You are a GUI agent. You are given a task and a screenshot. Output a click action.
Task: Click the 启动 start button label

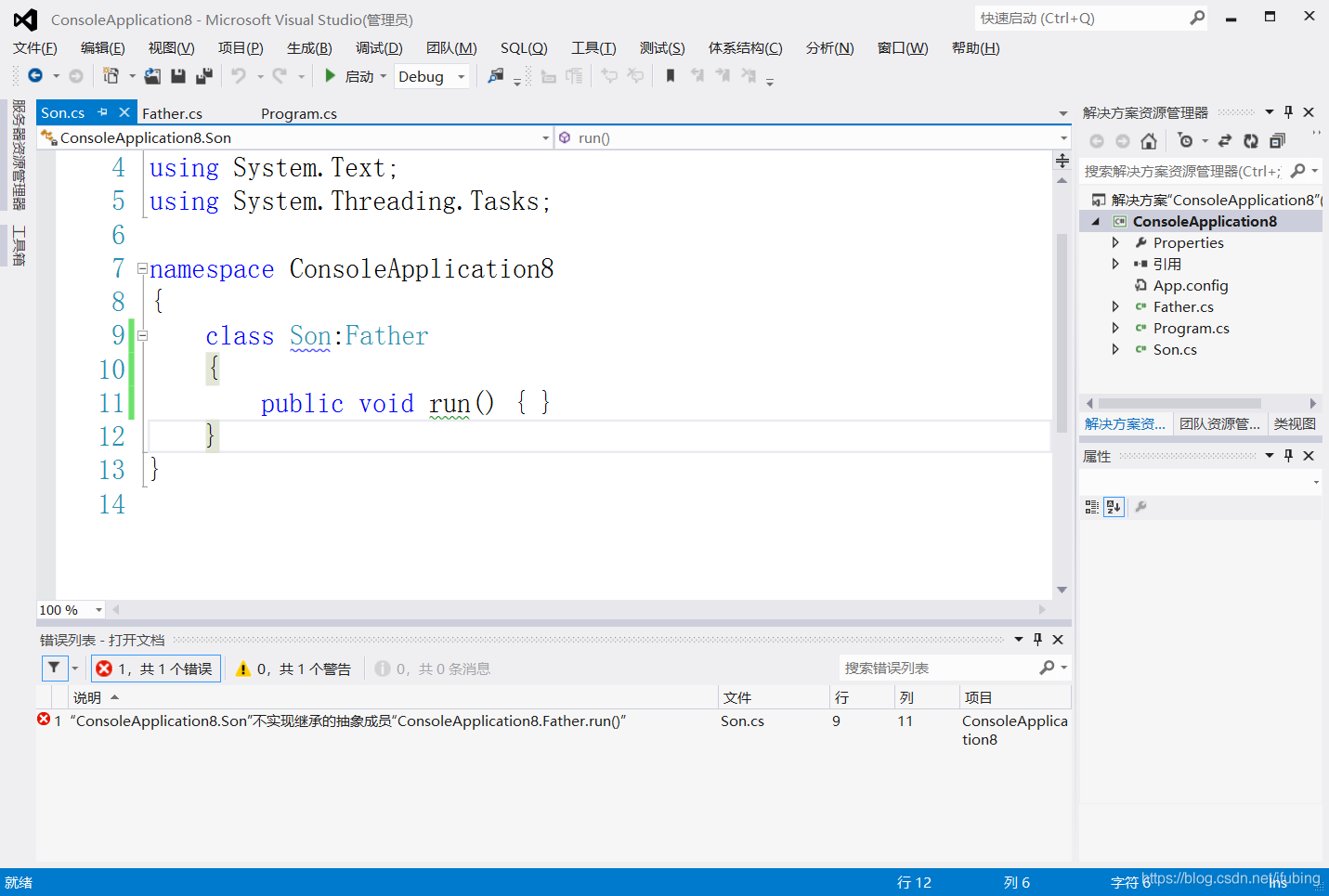pyautogui.click(x=358, y=77)
